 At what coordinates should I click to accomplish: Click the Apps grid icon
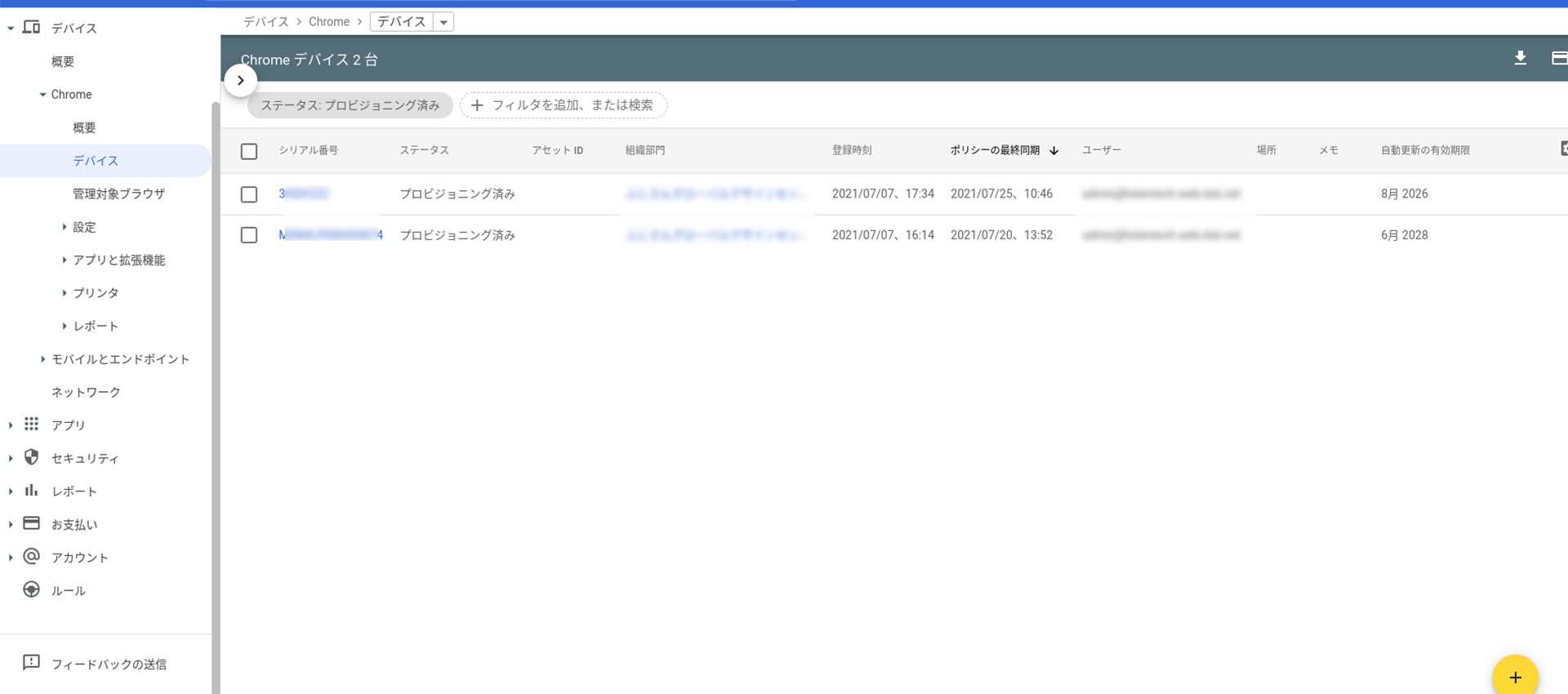31,424
